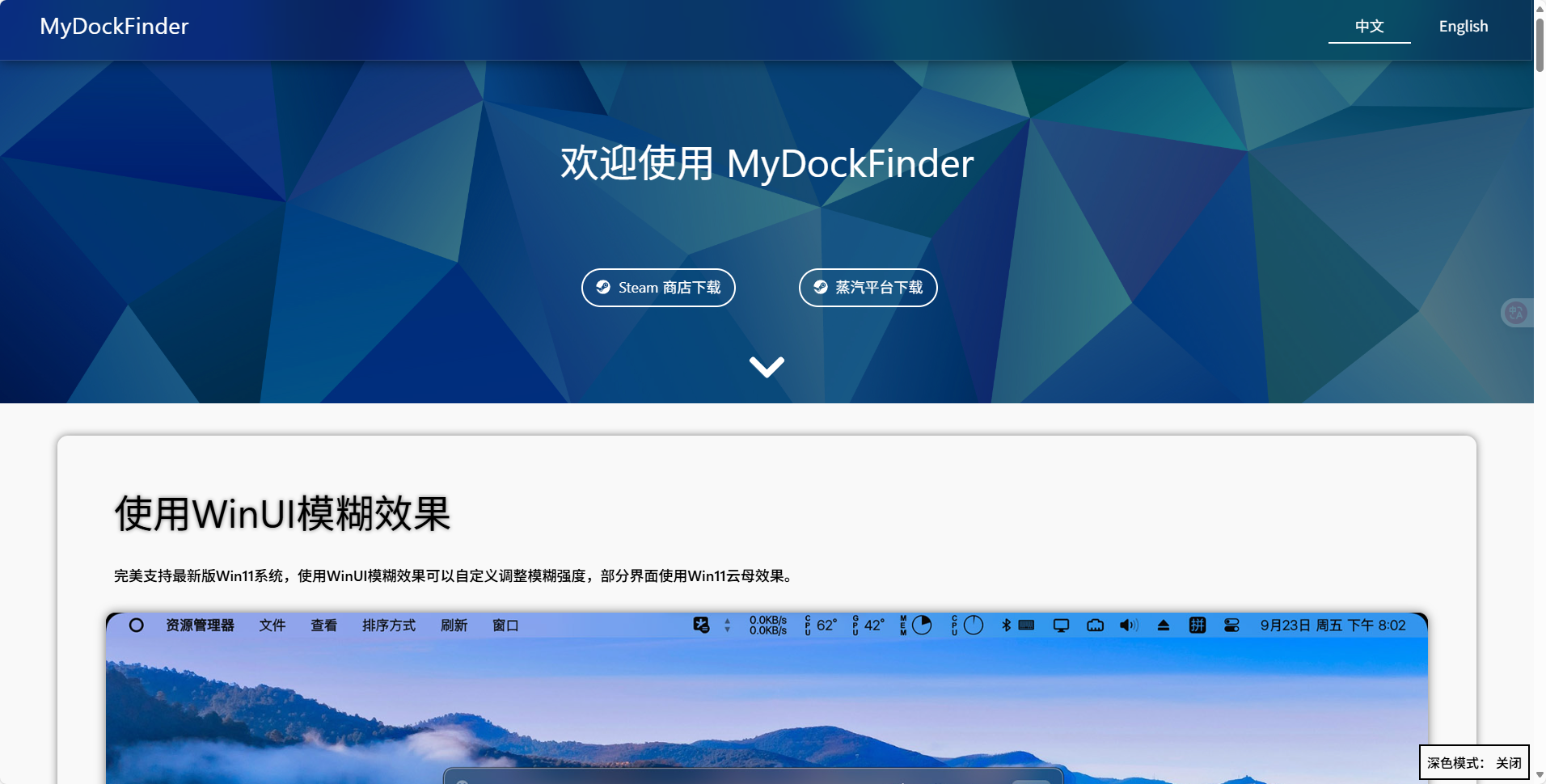Click the circle logo icon in menu bar image
Image resolution: width=1546 pixels, height=784 pixels.
pyautogui.click(x=136, y=625)
